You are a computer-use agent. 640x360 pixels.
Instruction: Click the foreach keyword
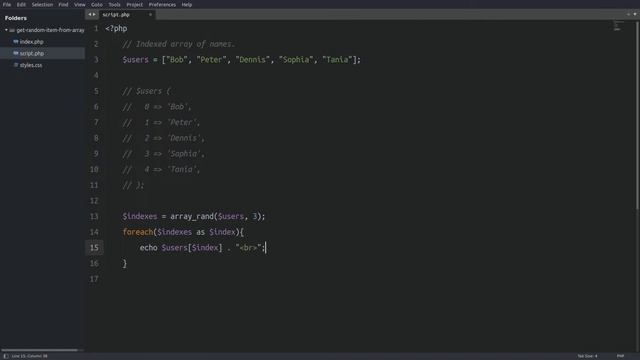click(x=138, y=232)
